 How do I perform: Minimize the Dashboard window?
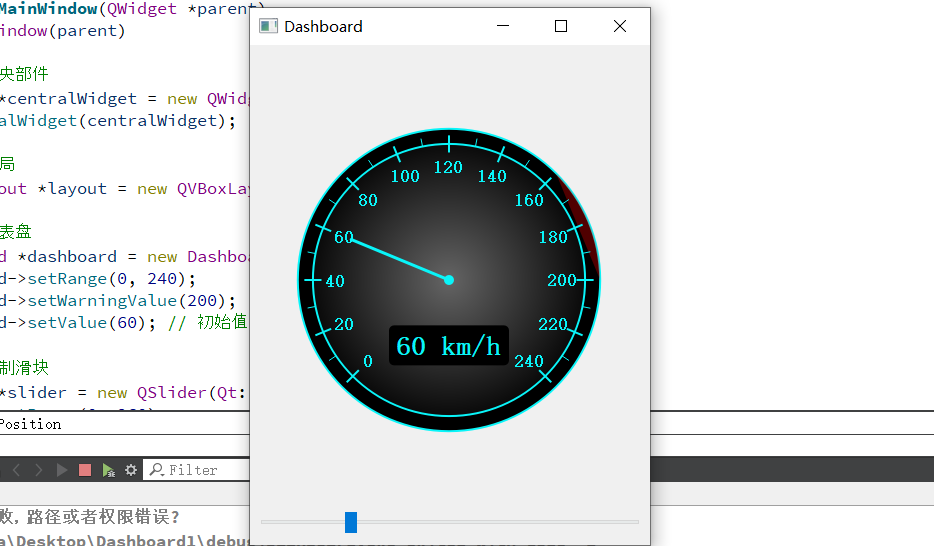click(503, 26)
